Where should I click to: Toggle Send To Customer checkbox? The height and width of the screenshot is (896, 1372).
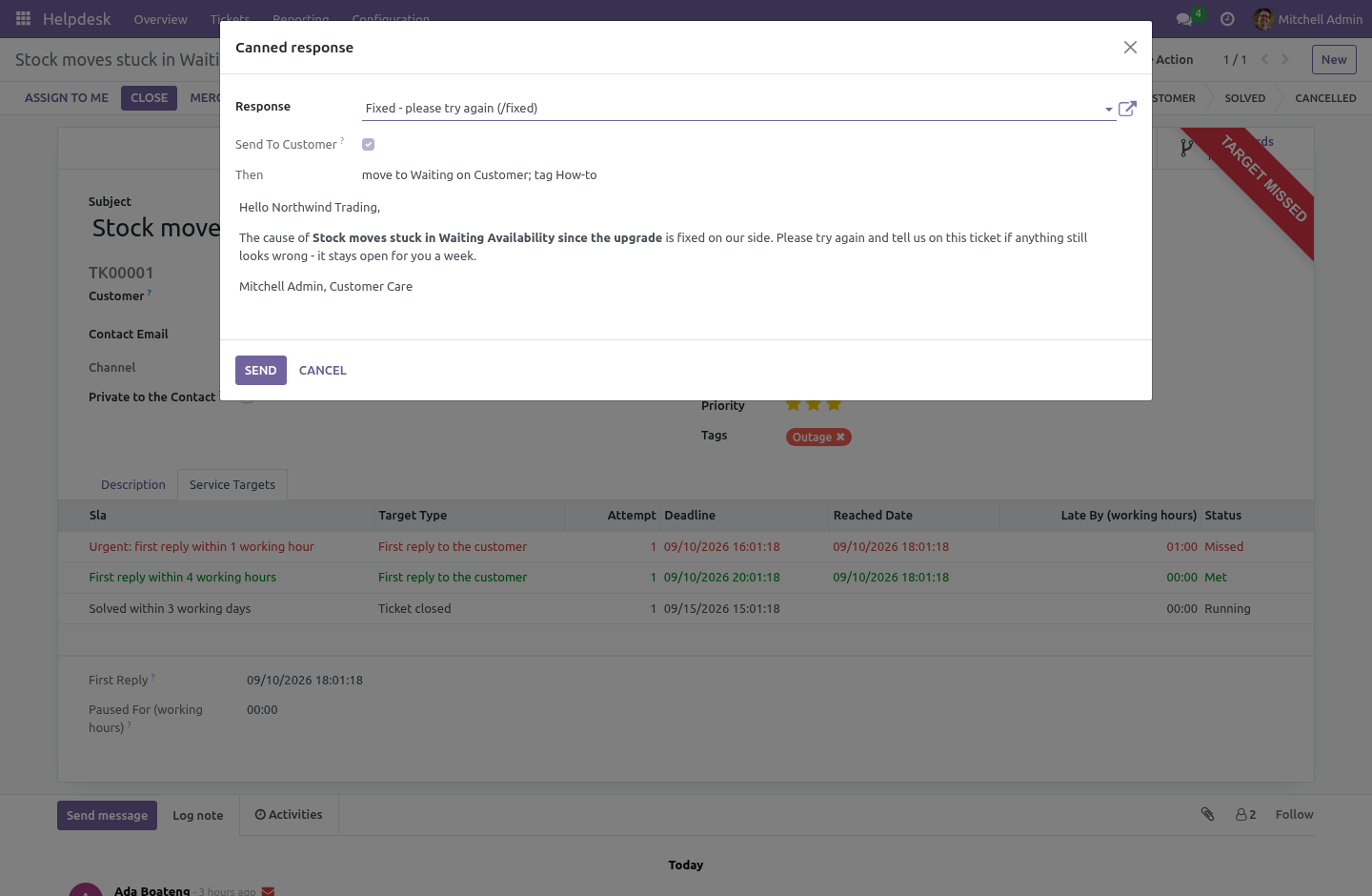(369, 145)
